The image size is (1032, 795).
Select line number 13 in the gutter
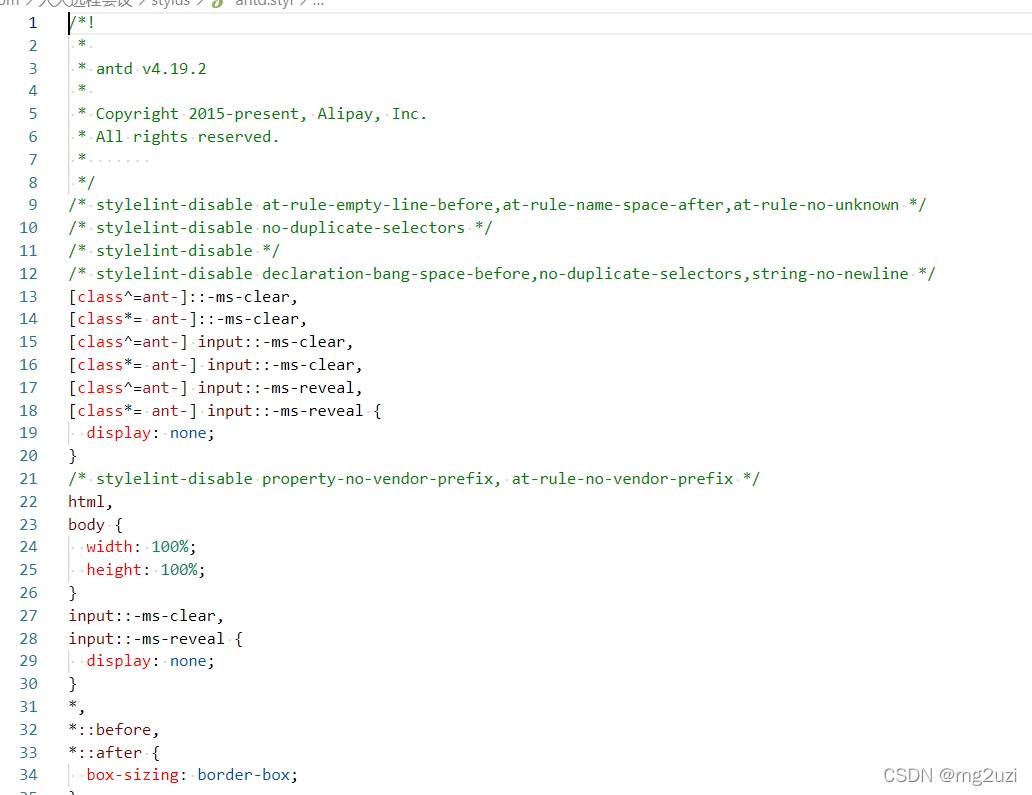pyautogui.click(x=28, y=296)
